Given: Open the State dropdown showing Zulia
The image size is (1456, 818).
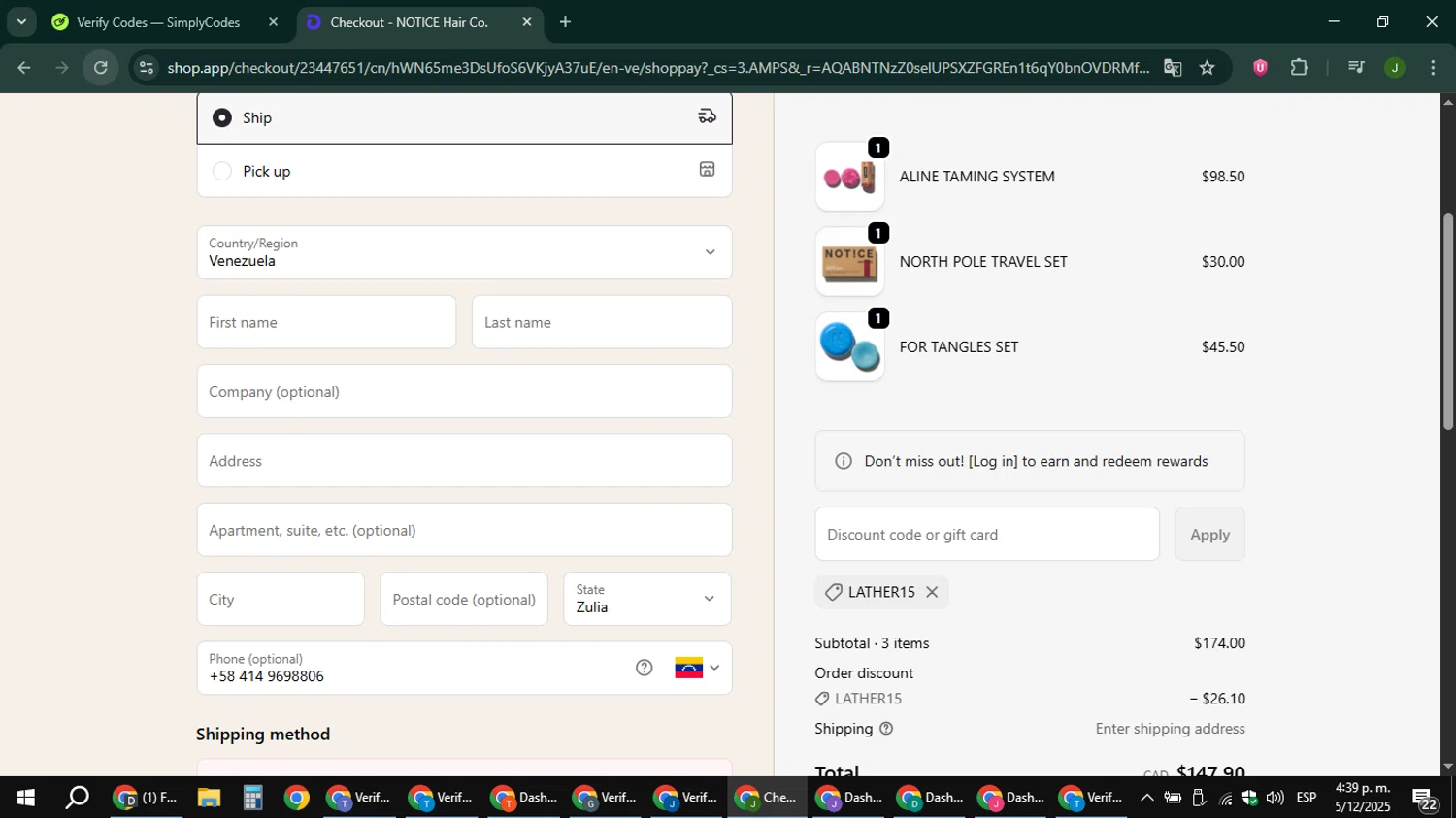Looking at the screenshot, I should pyautogui.click(x=647, y=599).
